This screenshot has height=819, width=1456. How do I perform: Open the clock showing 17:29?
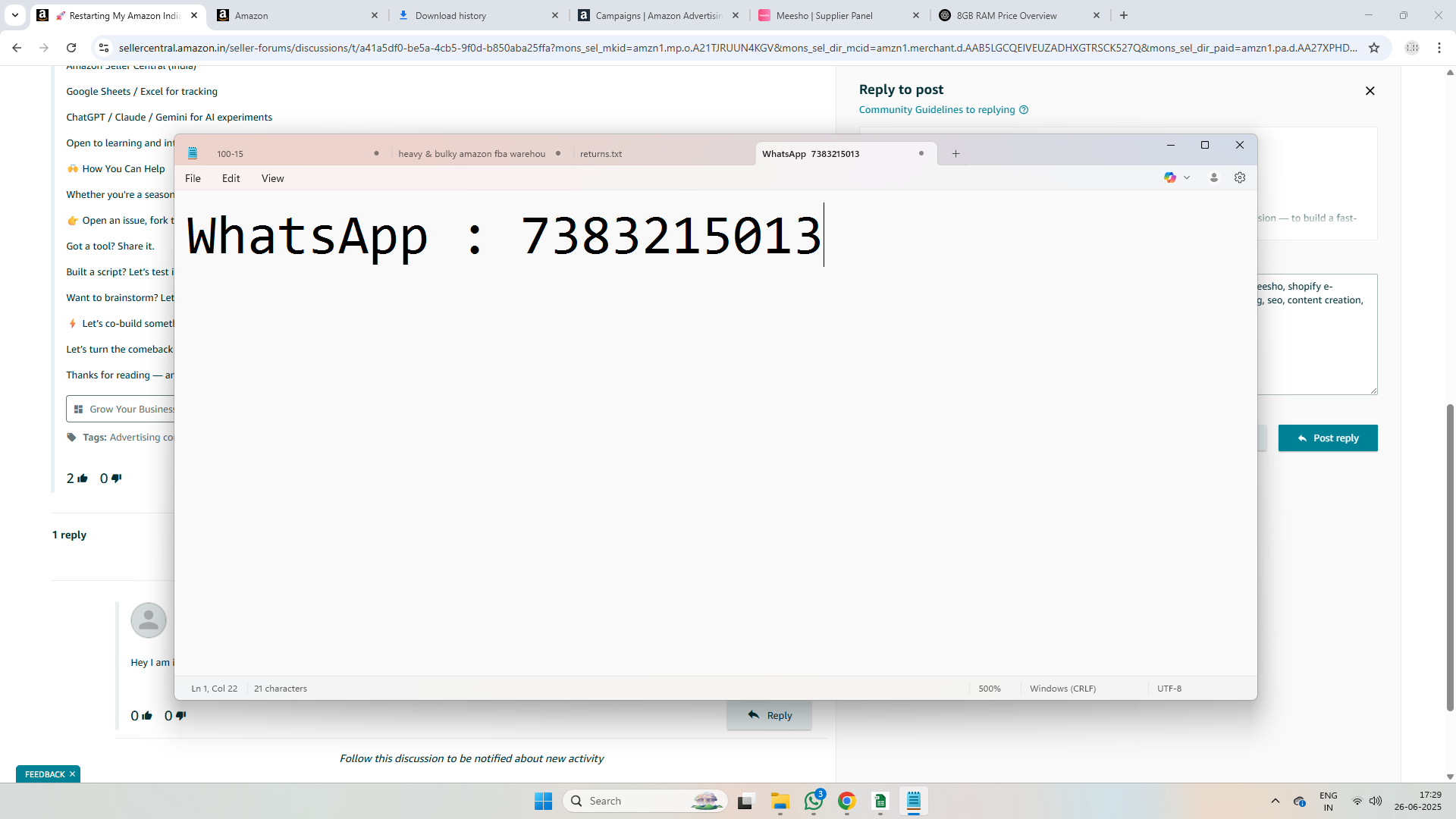pos(1417,801)
